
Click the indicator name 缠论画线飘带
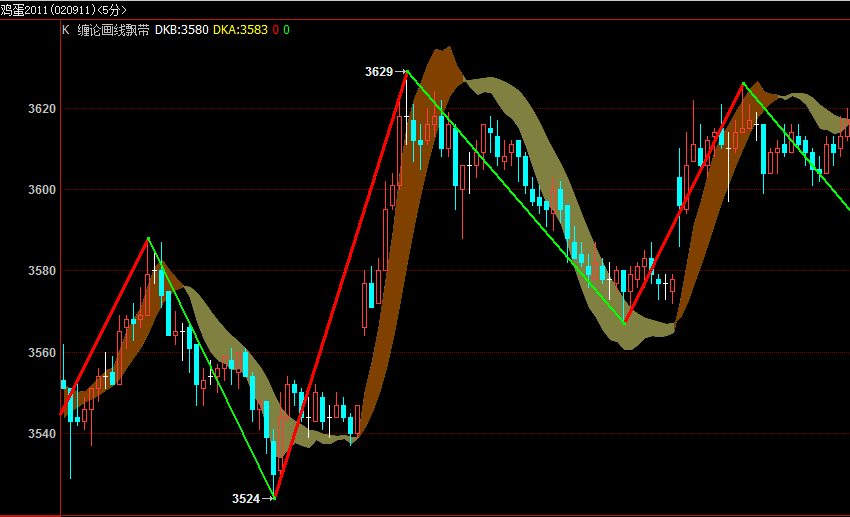tap(113, 30)
